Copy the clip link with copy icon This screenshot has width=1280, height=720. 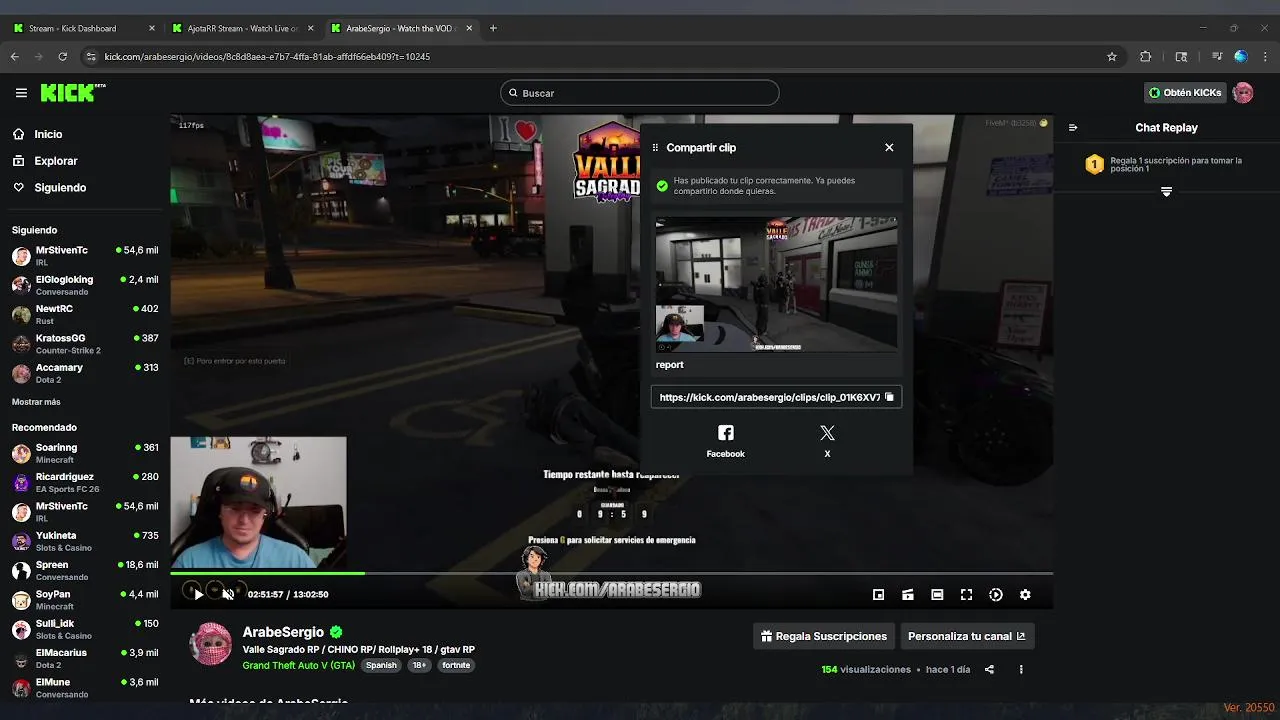tap(889, 397)
